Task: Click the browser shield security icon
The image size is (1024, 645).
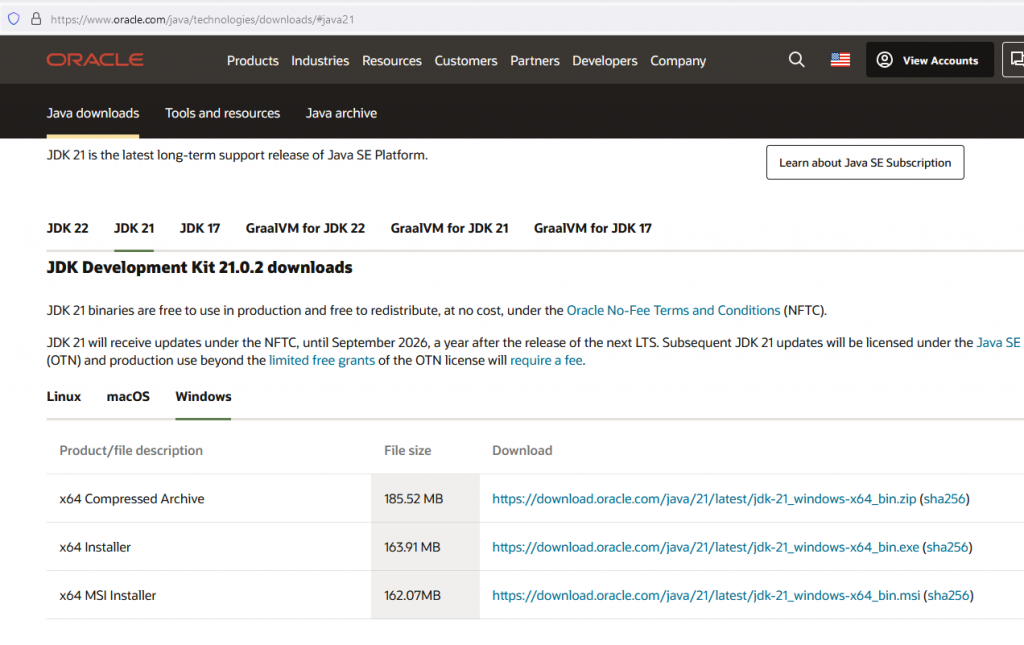Action: coord(14,19)
